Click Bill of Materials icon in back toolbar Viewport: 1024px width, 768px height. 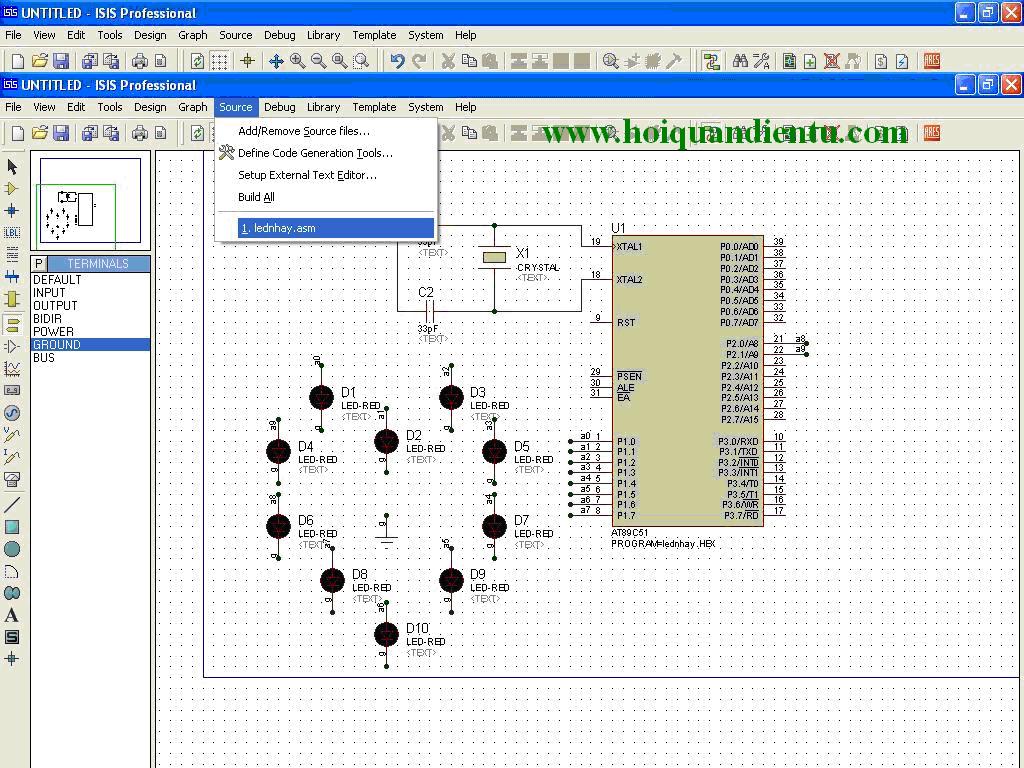click(881, 61)
